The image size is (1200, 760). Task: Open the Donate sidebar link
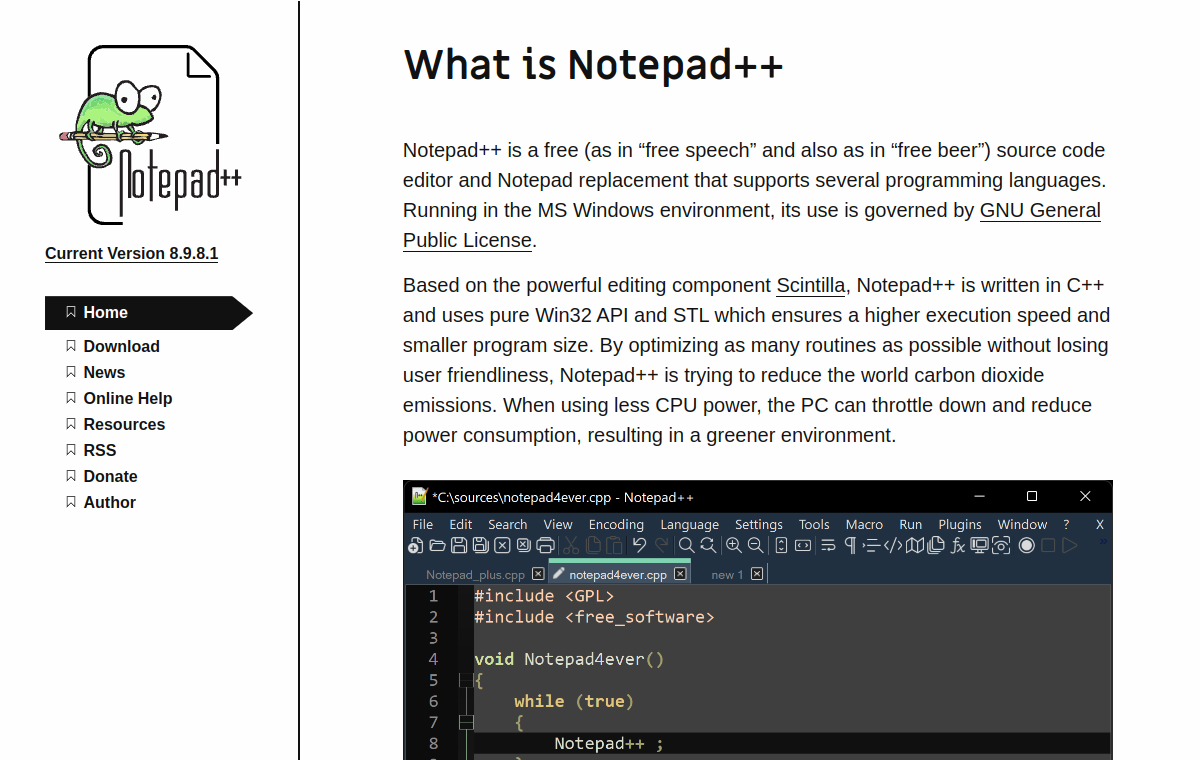pos(110,476)
